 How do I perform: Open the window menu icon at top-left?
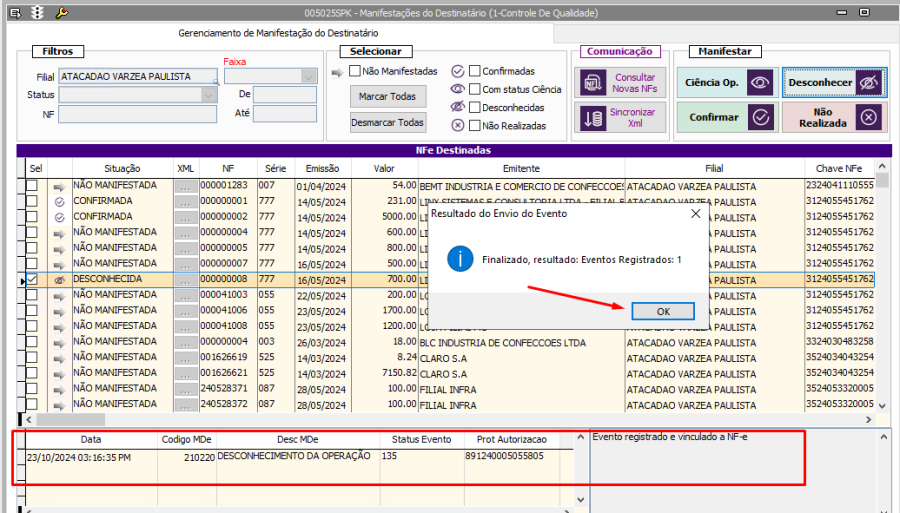point(14,12)
